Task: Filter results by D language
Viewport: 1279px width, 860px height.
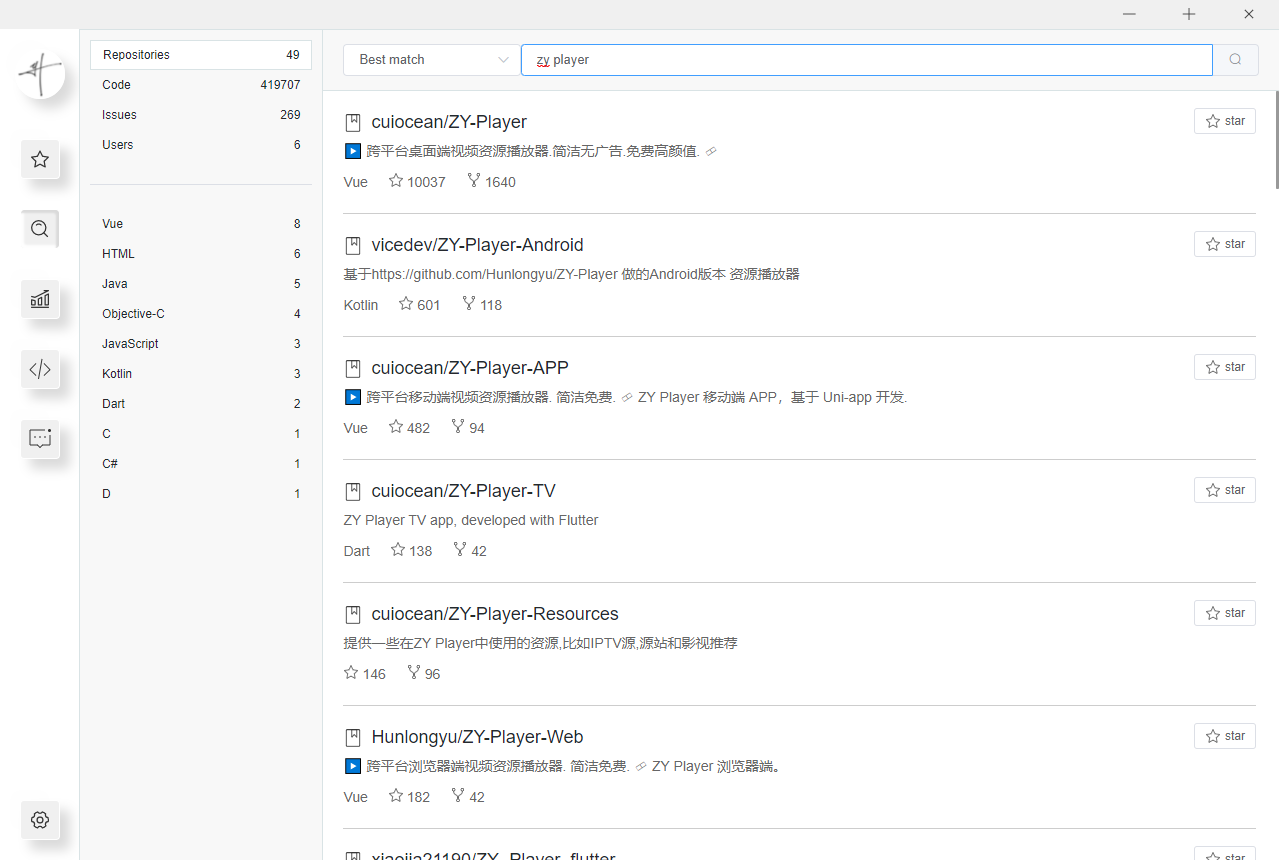Action: point(201,494)
